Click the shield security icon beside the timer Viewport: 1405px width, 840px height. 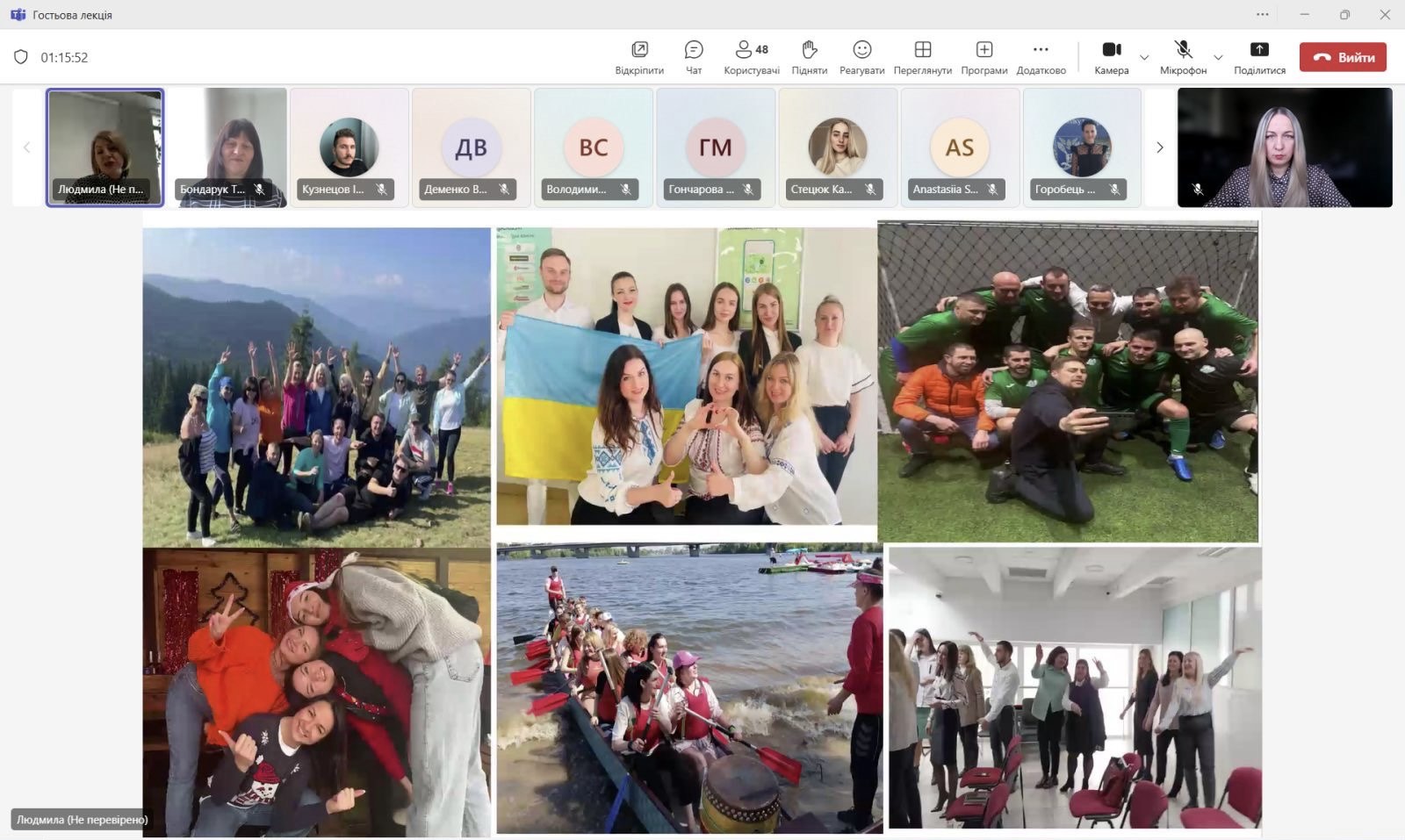(21, 57)
